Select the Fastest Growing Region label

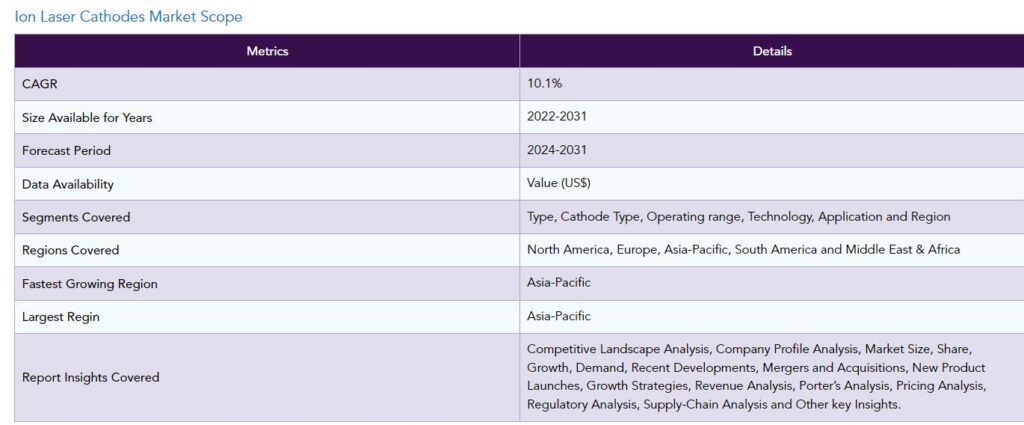point(89,284)
